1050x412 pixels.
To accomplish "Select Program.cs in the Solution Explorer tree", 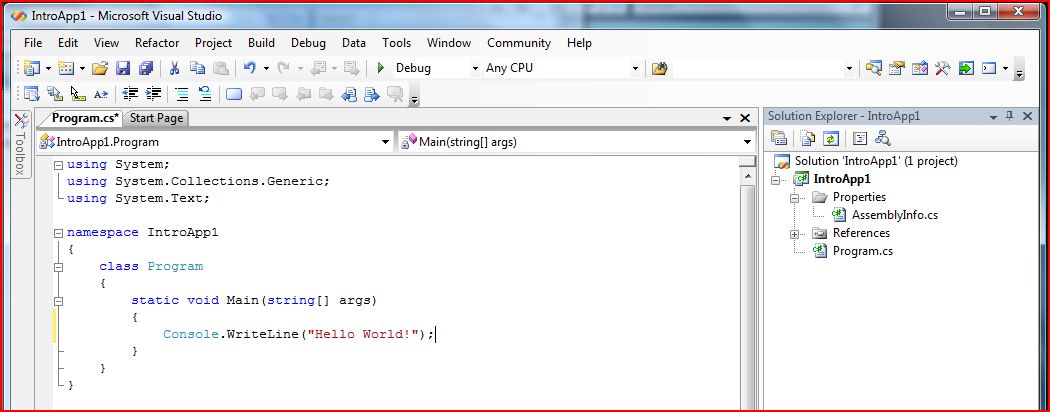I will tap(862, 251).
